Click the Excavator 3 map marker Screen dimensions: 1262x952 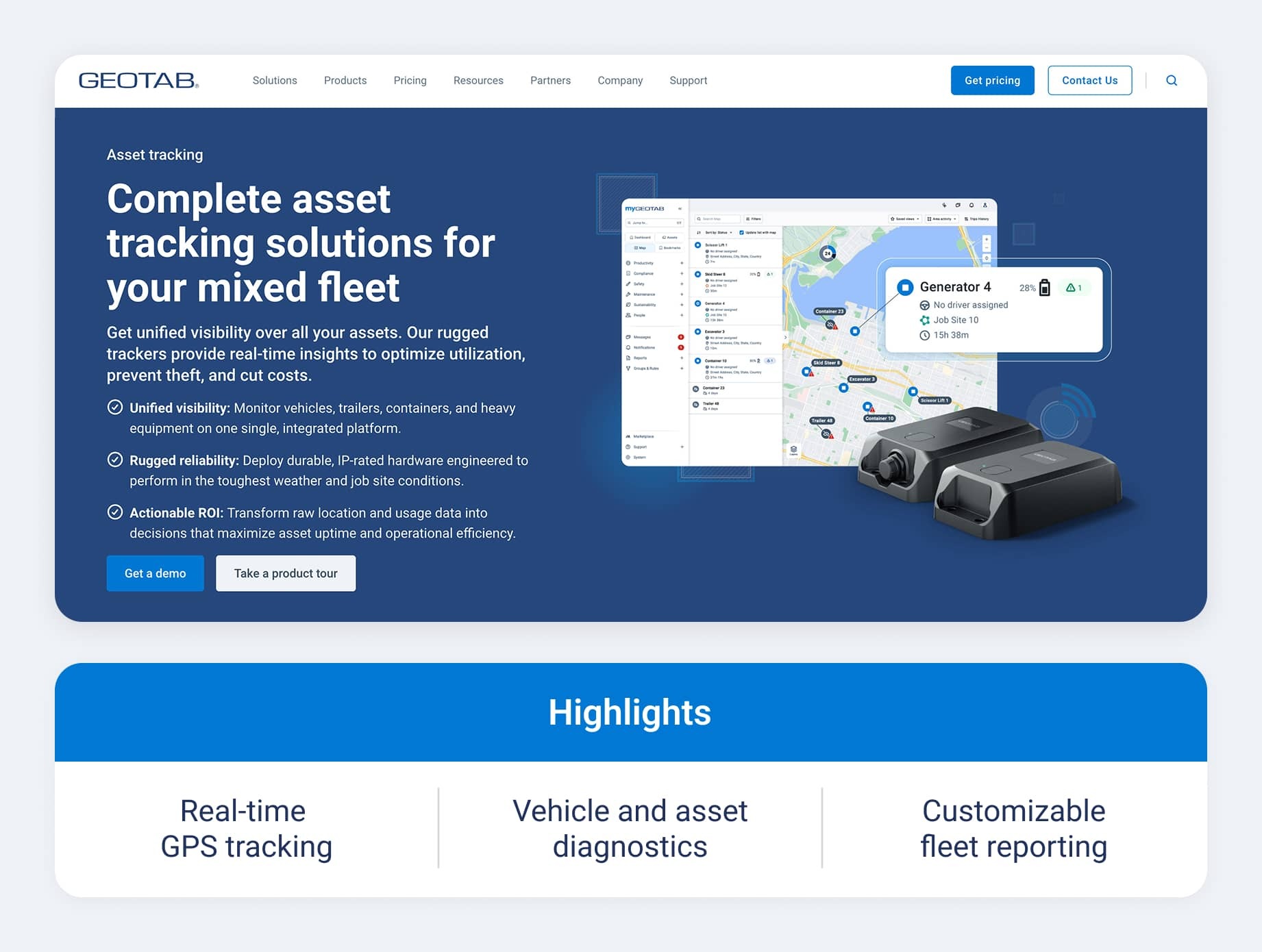coord(843,388)
